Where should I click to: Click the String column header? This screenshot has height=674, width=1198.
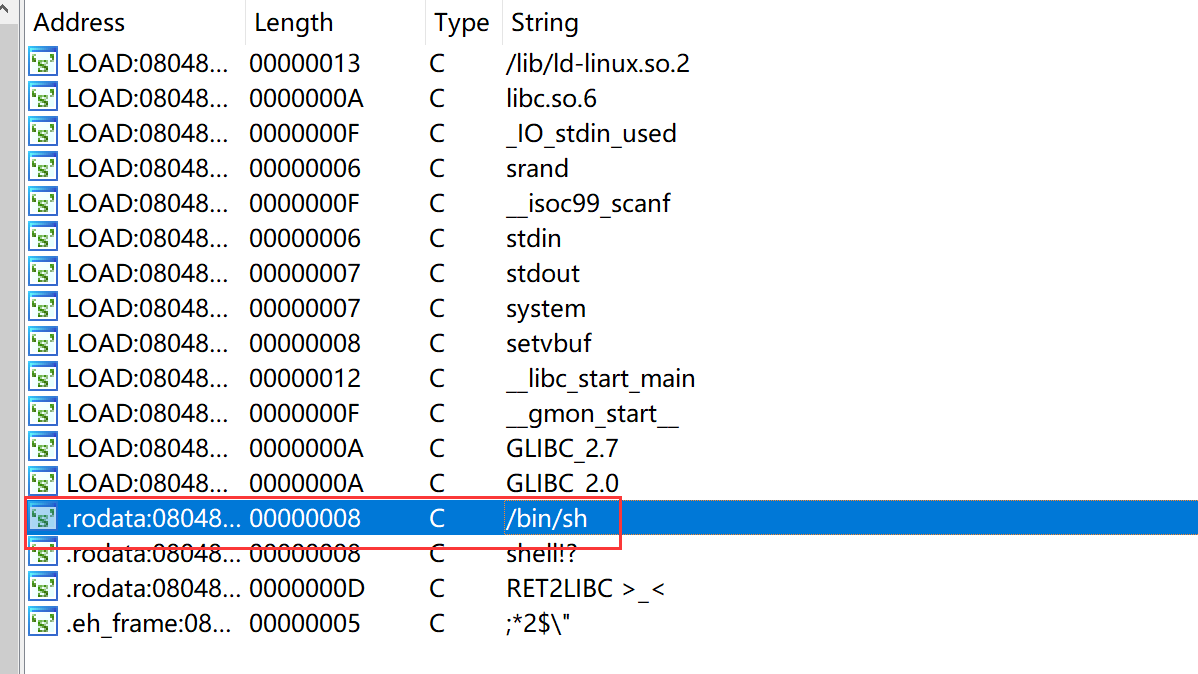pos(544,23)
